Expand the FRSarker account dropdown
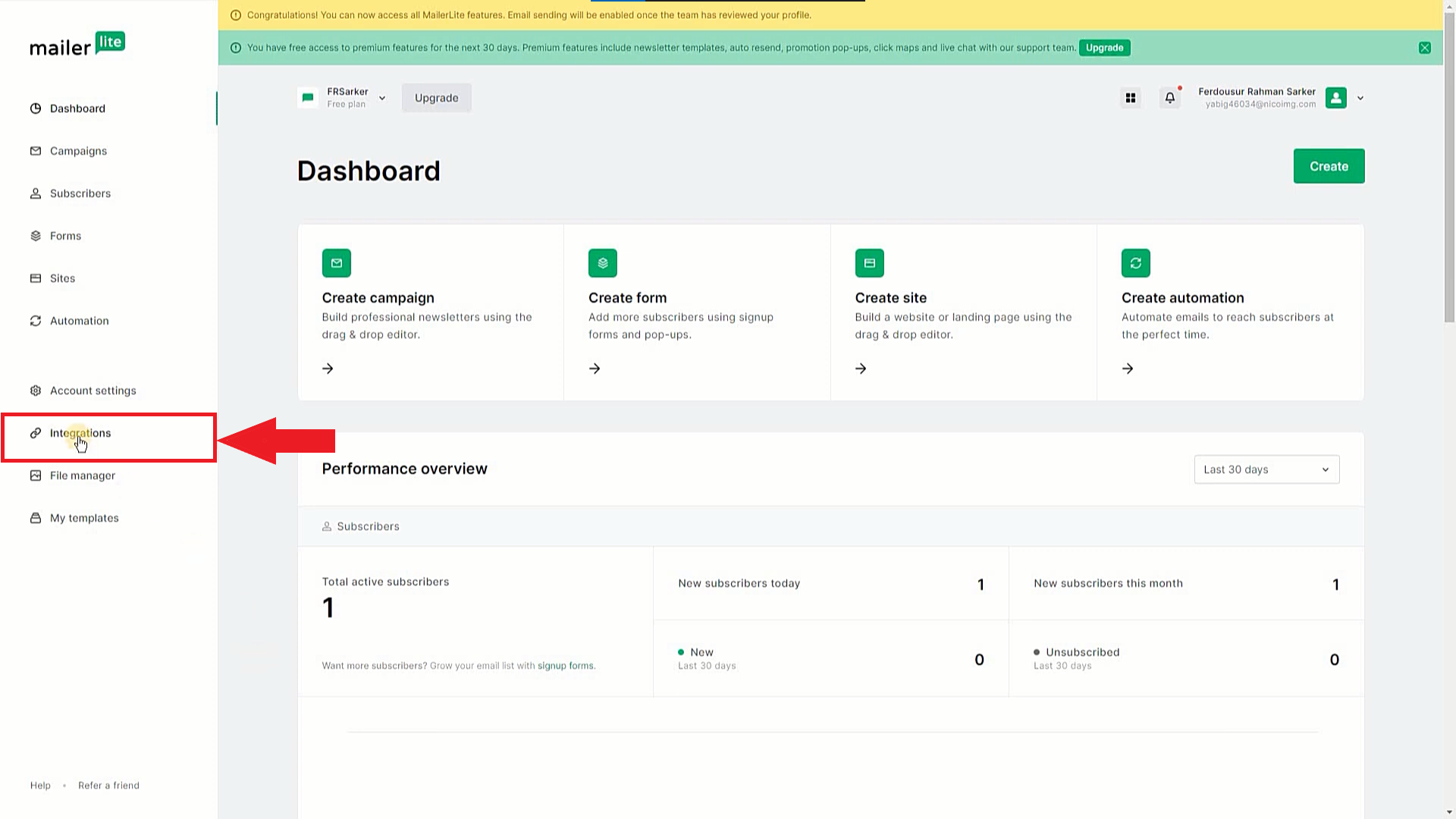 click(382, 97)
